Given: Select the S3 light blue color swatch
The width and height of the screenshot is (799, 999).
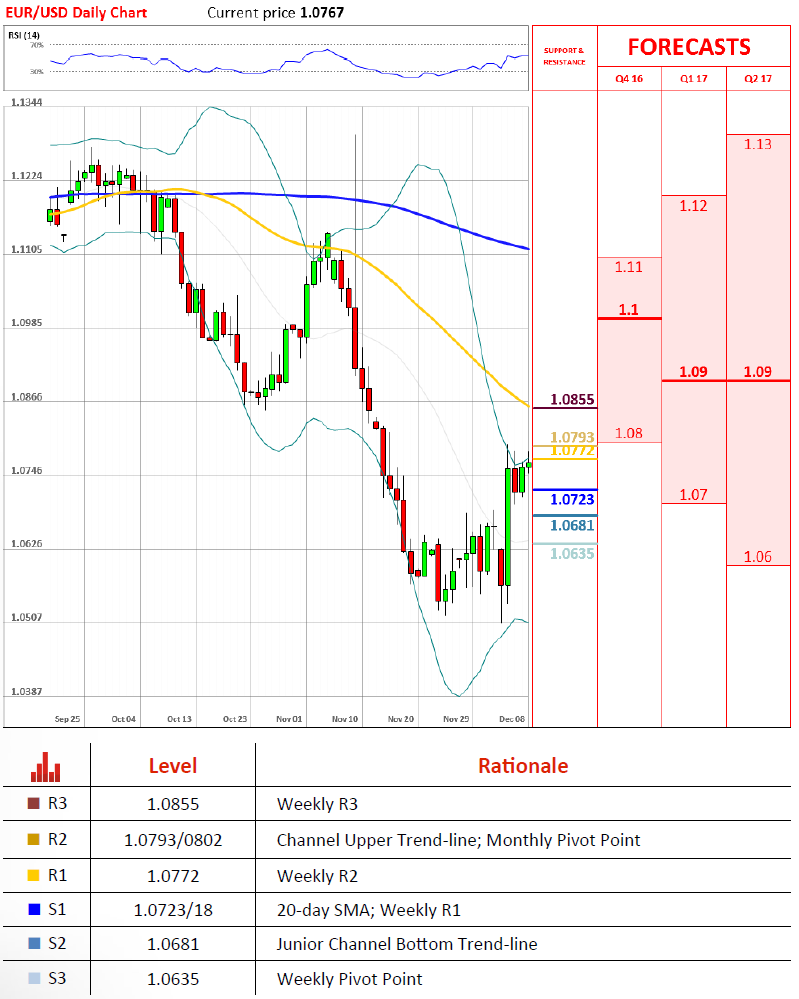Looking at the screenshot, I should [34, 978].
